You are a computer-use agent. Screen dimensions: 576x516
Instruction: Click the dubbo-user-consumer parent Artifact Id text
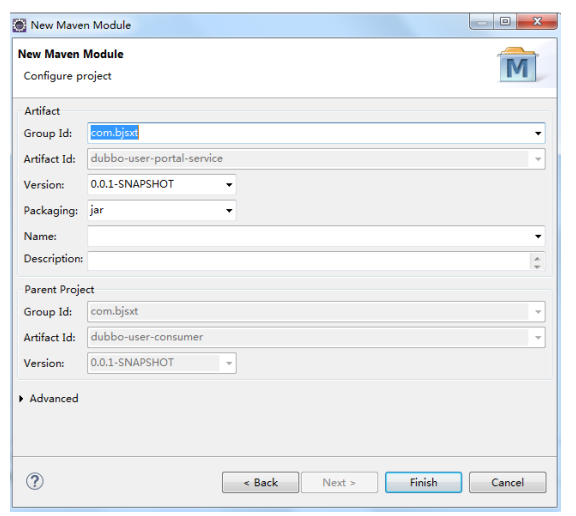pyautogui.click(x=147, y=337)
